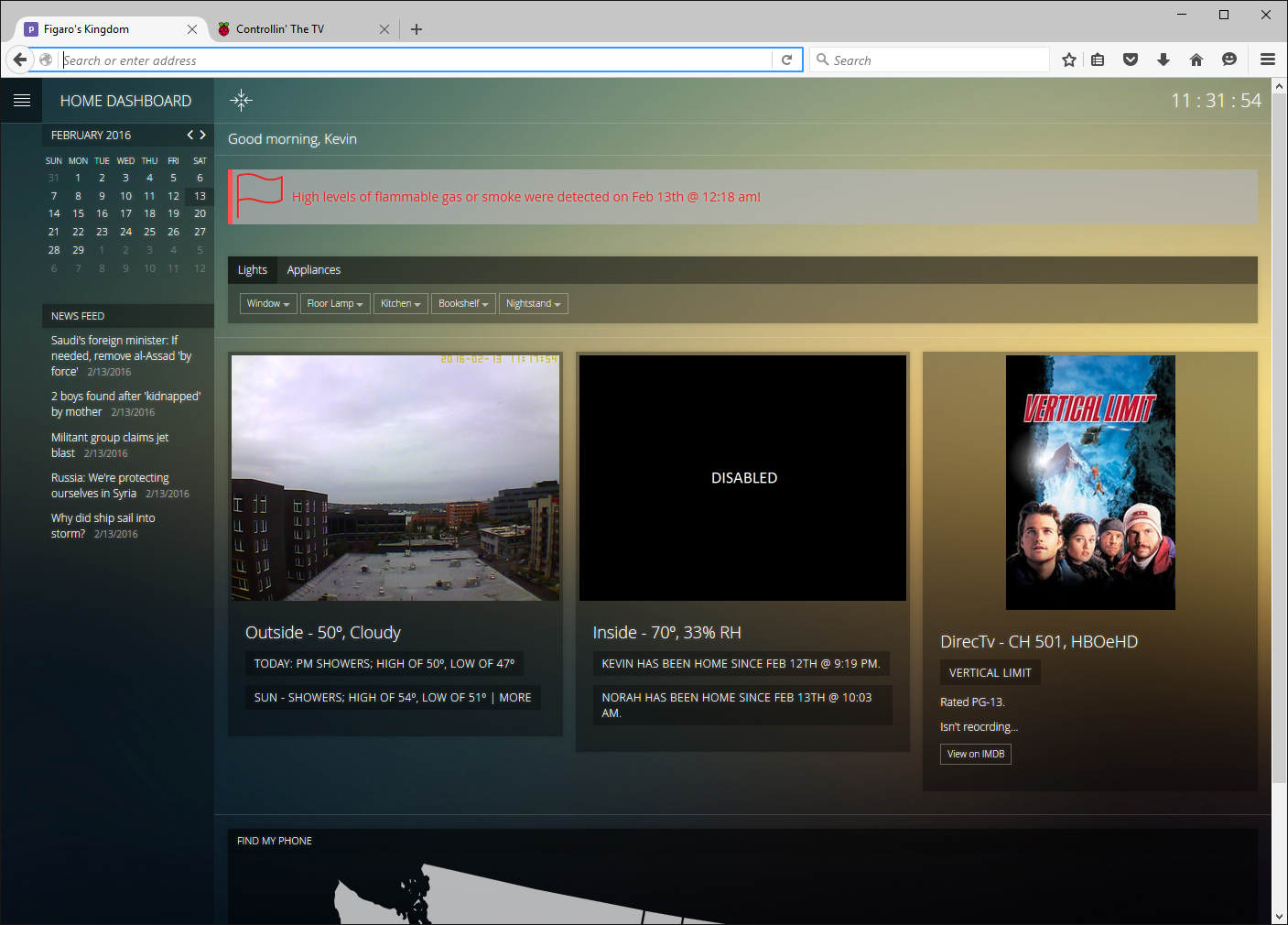The height and width of the screenshot is (925, 1288).
Task: Open the hamburger sidebar menu
Action: (22, 101)
